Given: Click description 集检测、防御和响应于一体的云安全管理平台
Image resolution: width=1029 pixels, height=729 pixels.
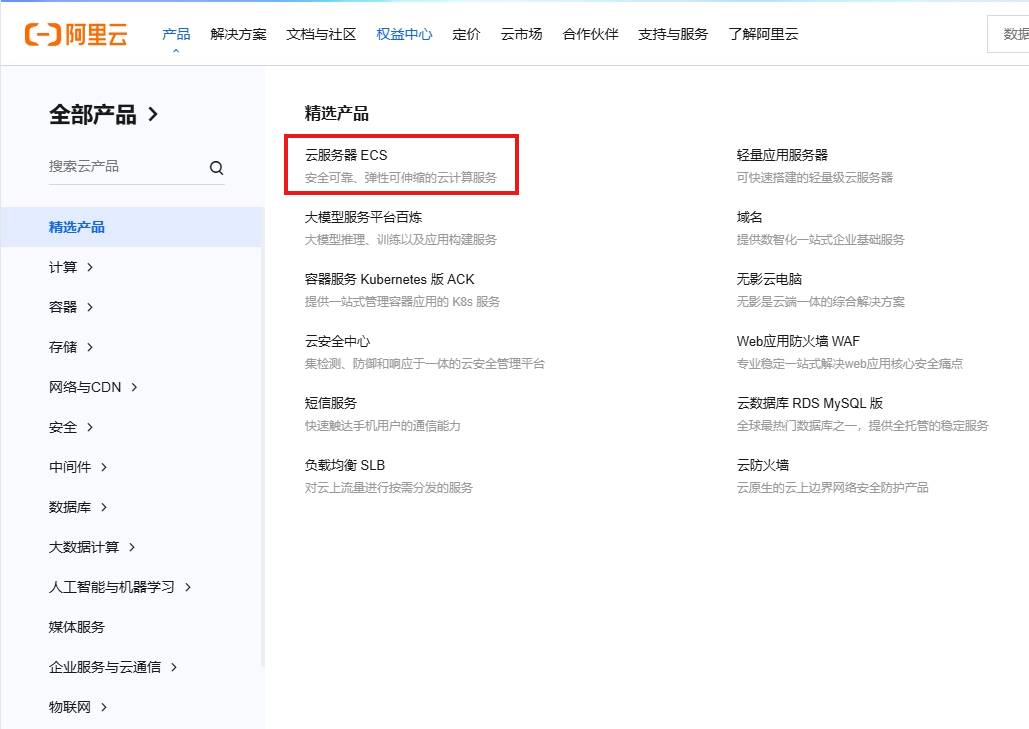Looking at the screenshot, I should coord(425,364).
